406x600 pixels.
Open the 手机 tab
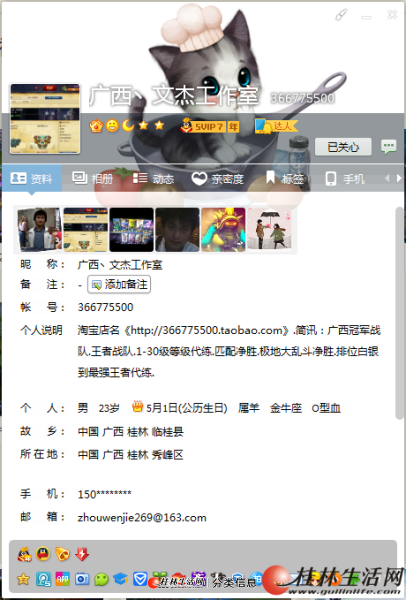pyautogui.click(x=344, y=179)
